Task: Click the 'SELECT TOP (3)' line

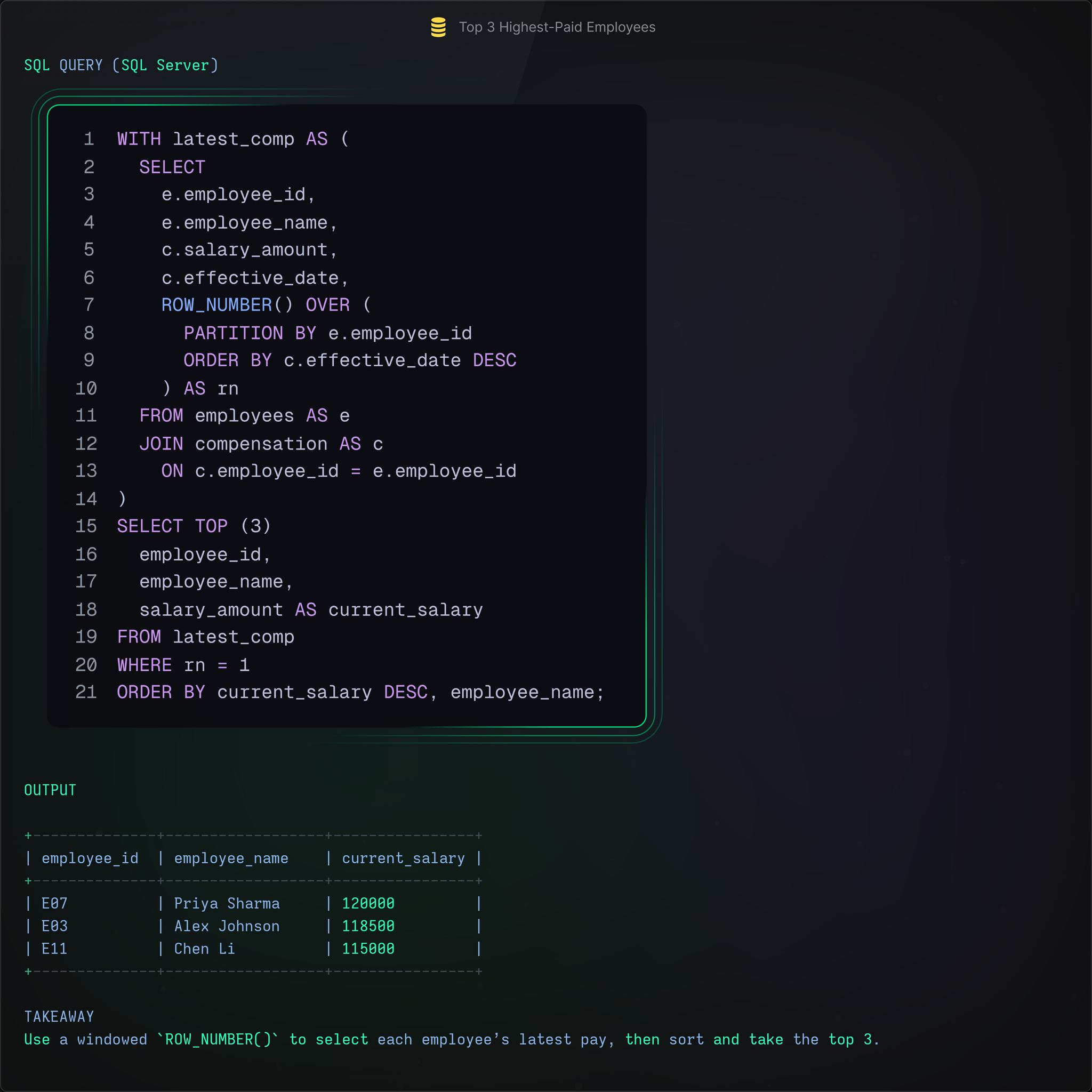Action: 194,526
